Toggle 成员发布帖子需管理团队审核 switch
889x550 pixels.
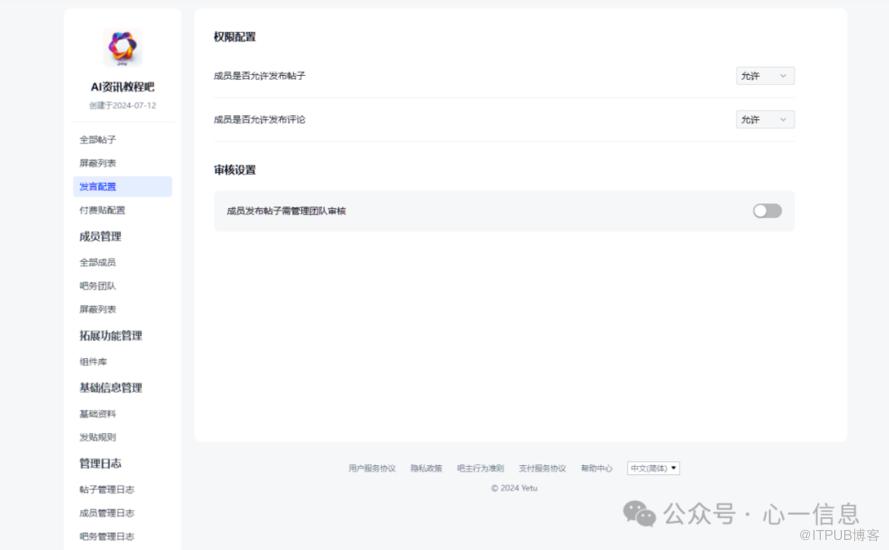click(x=767, y=211)
